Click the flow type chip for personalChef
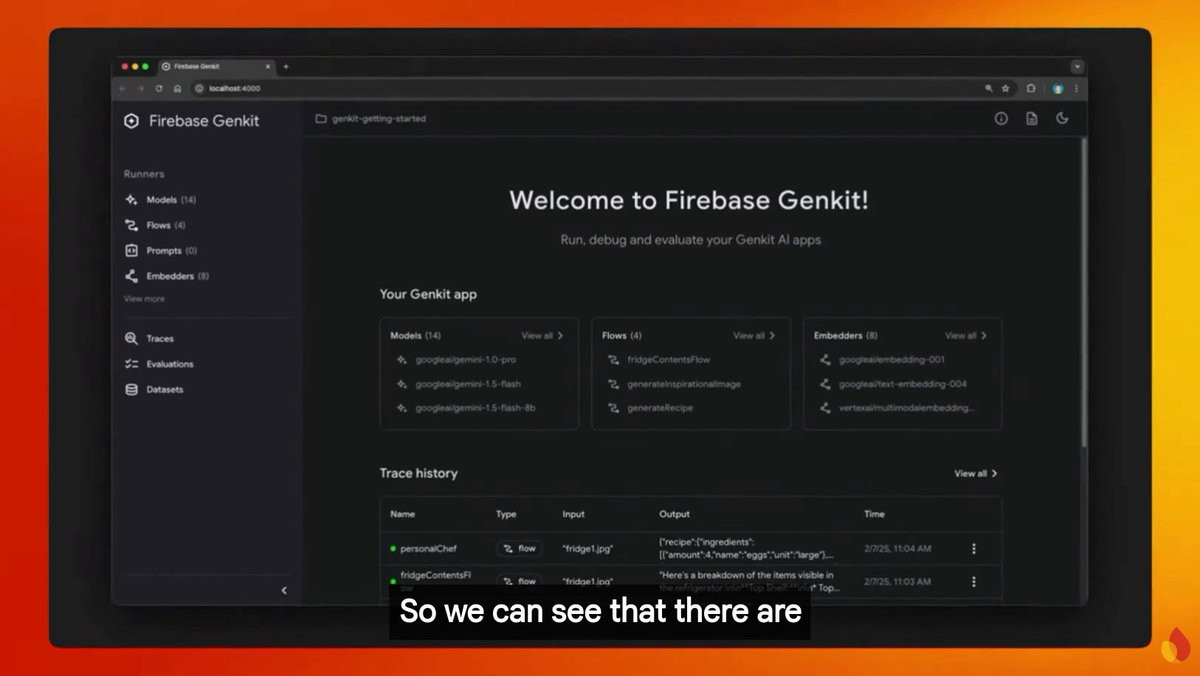This screenshot has width=1200, height=676. pyautogui.click(x=520, y=549)
